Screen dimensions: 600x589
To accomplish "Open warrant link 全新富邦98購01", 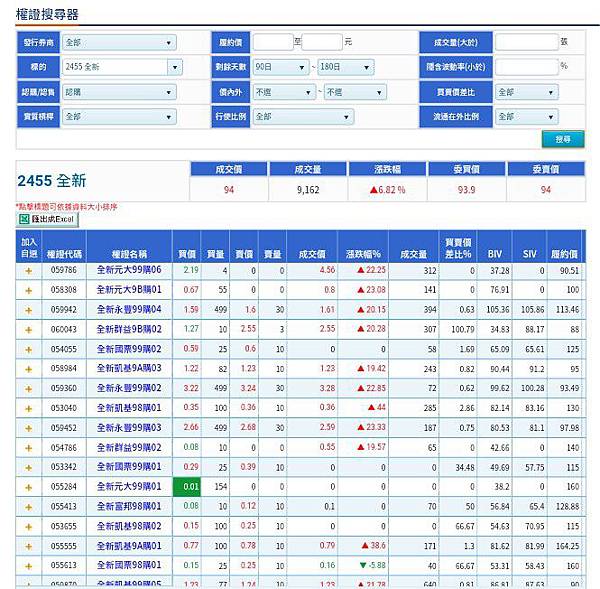I will [129, 506].
